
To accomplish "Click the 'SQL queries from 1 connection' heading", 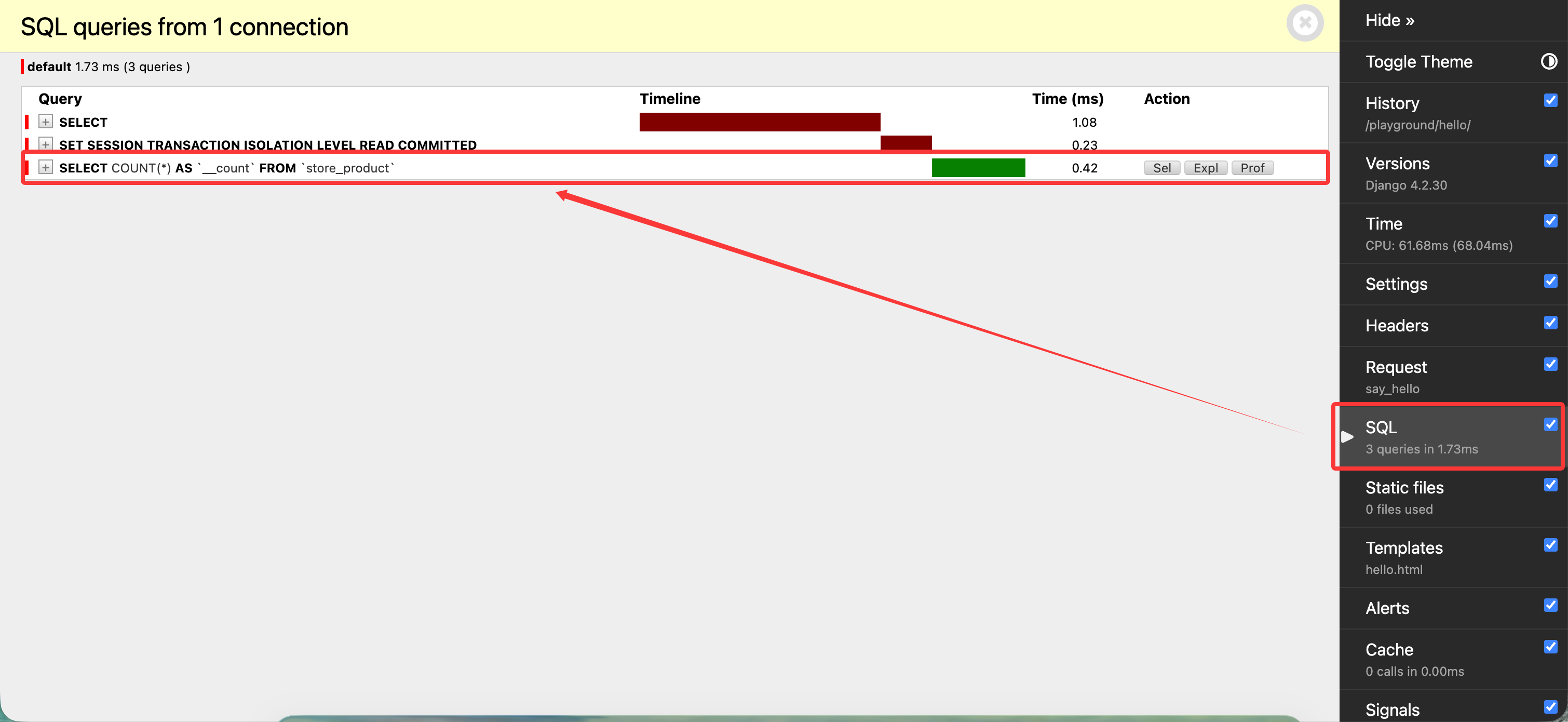I will pyautogui.click(x=184, y=27).
